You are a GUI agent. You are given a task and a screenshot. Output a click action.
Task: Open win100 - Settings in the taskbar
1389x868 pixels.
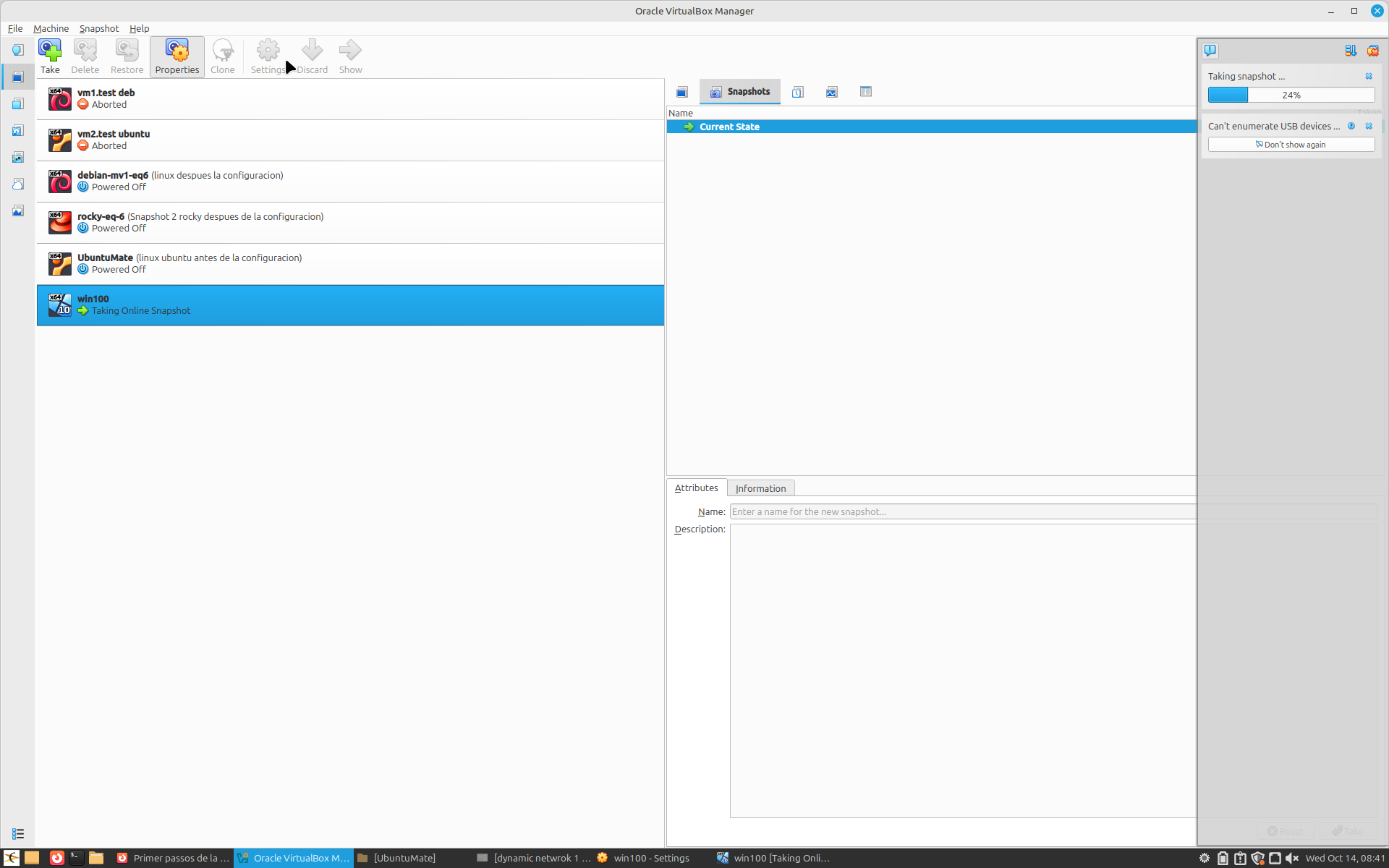click(643, 858)
